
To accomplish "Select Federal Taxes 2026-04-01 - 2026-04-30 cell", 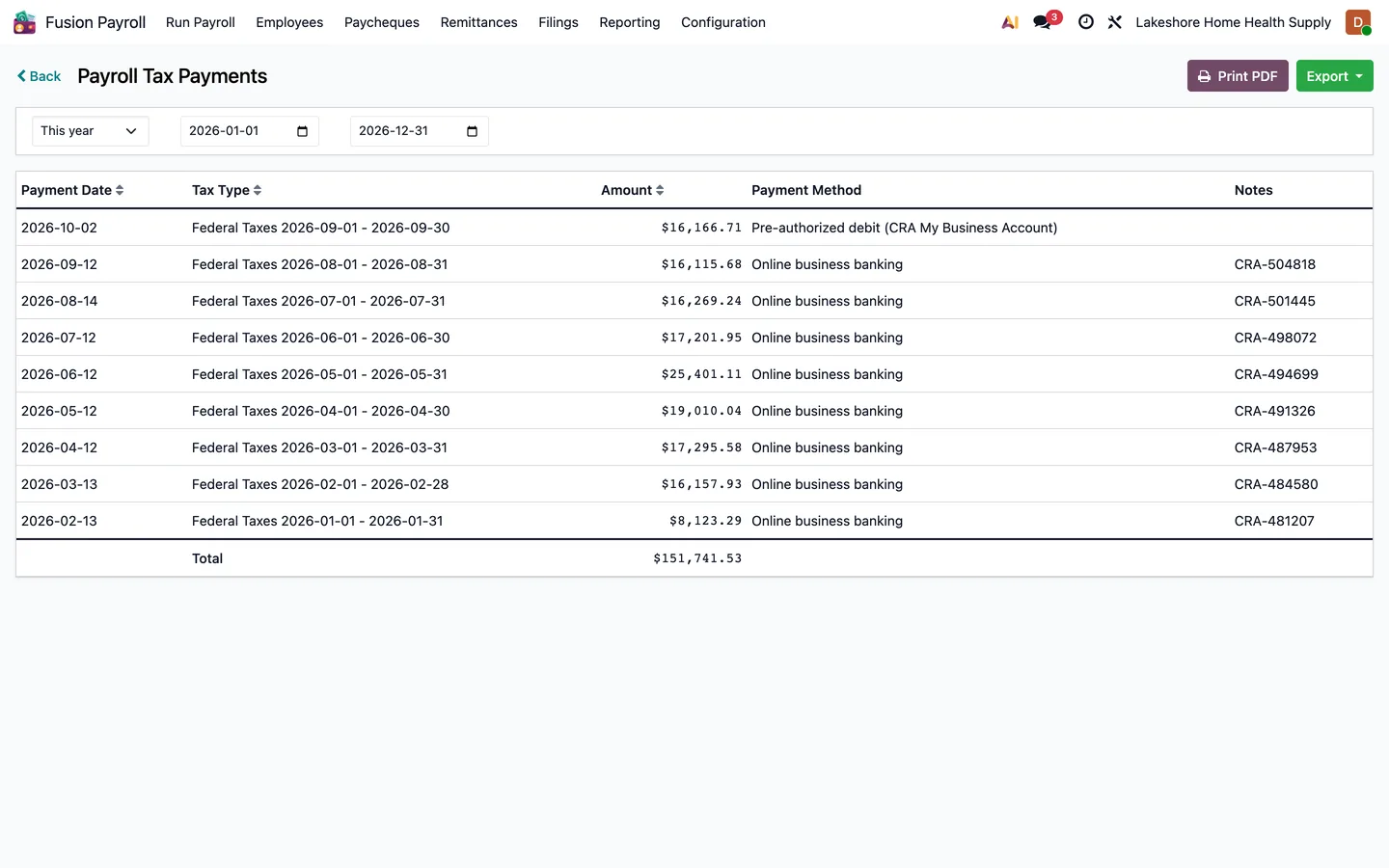I will click(321, 411).
